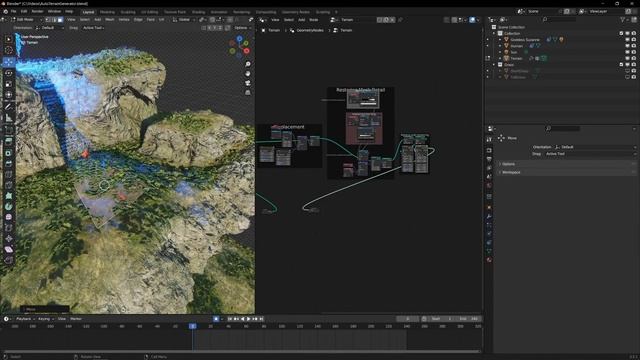Select the Shear tool in toolbar

pos(9,249)
